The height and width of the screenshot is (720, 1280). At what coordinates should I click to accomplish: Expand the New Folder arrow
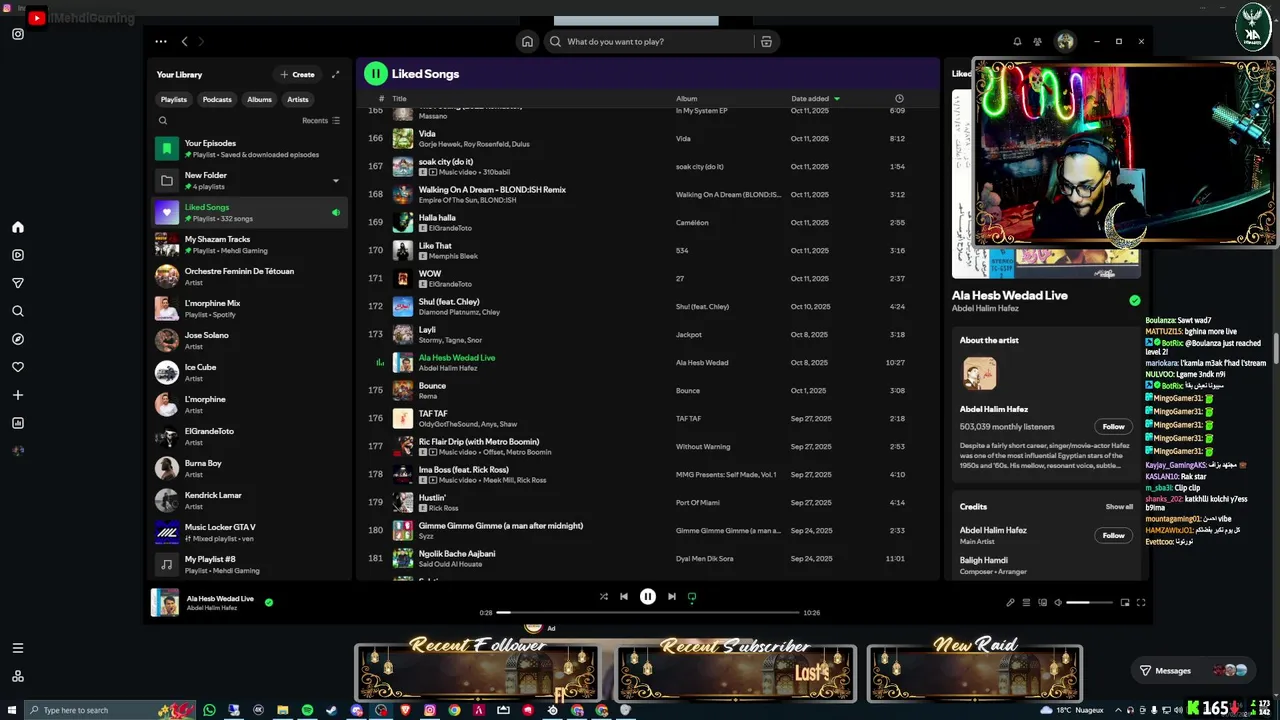tap(335, 181)
